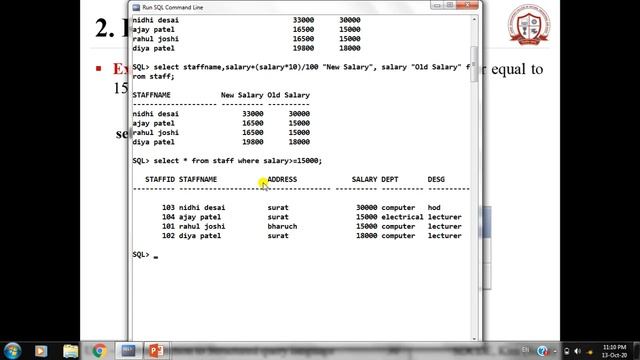Switch to the SQL Command Line taskbar button

128,351
